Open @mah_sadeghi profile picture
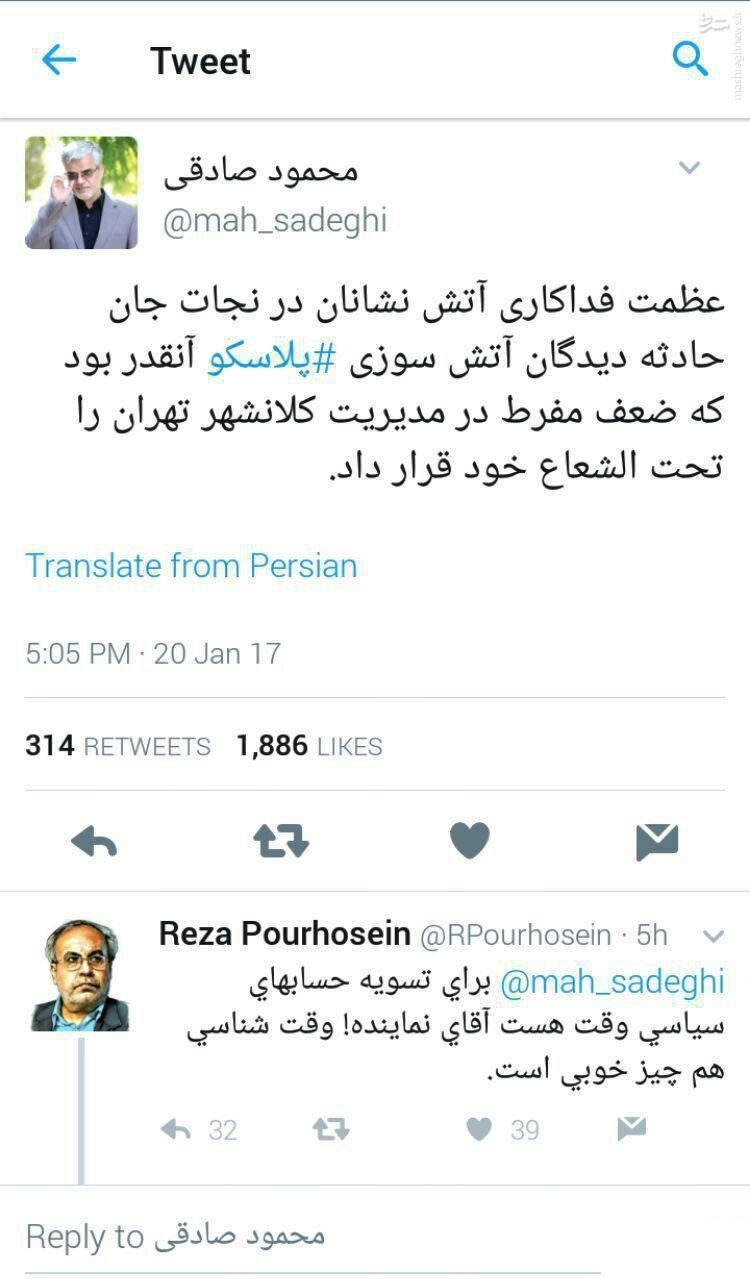The image size is (750, 1279). click(x=81, y=192)
